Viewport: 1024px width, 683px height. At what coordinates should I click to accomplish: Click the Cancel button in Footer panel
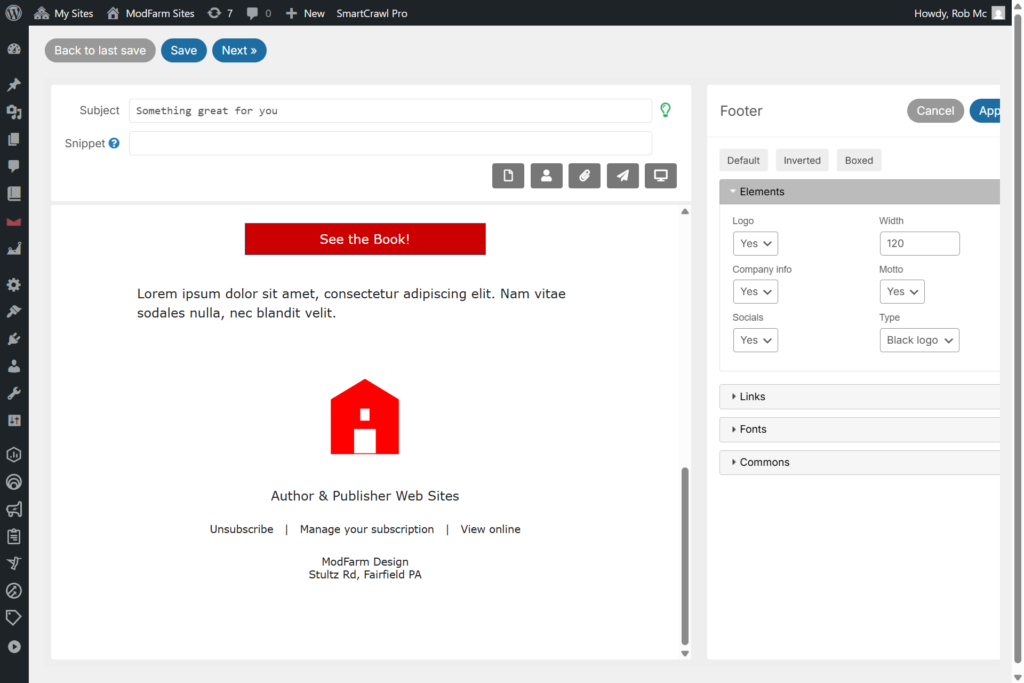tap(935, 111)
